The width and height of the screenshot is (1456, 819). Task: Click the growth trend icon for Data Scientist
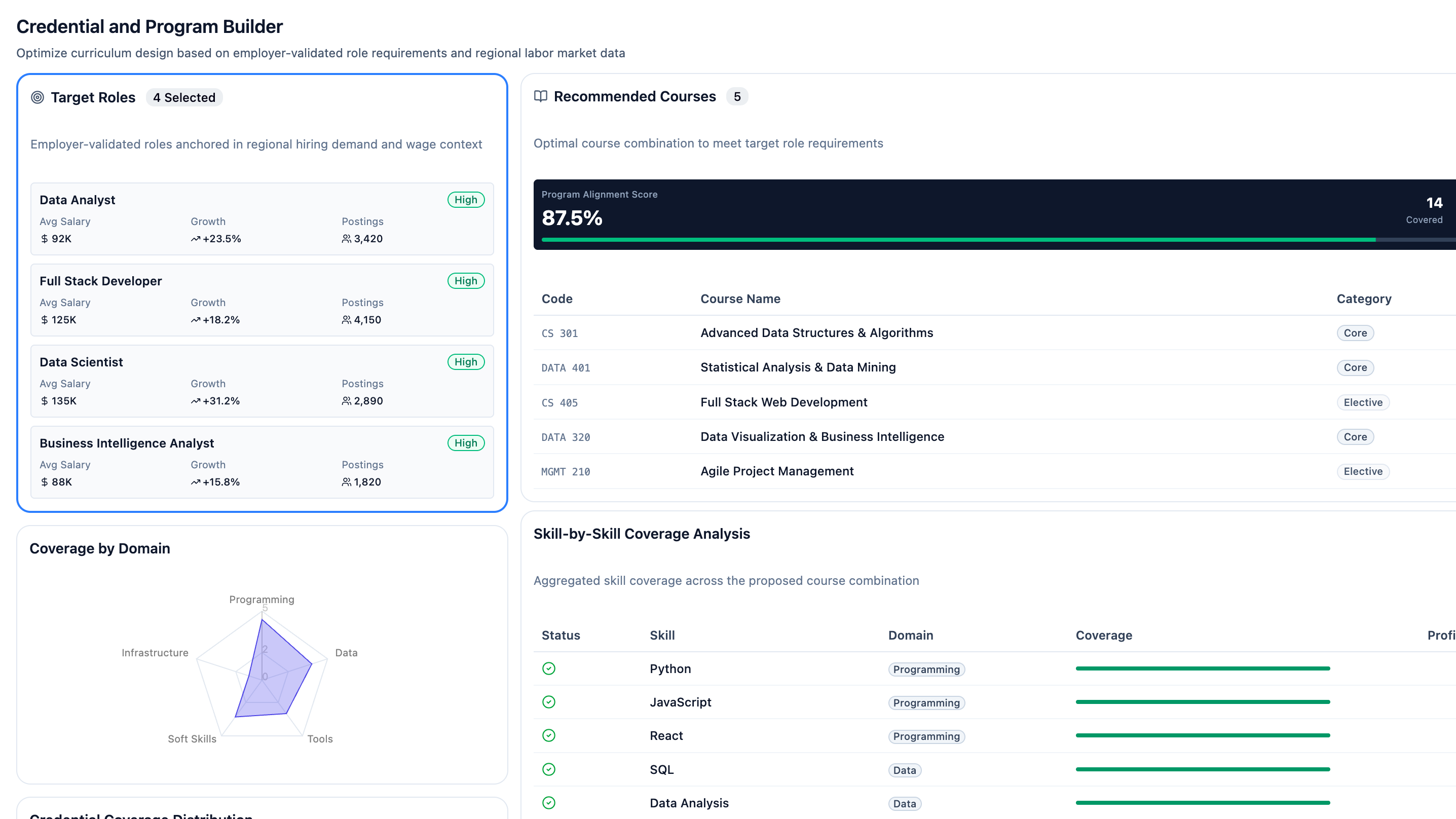[x=196, y=401]
